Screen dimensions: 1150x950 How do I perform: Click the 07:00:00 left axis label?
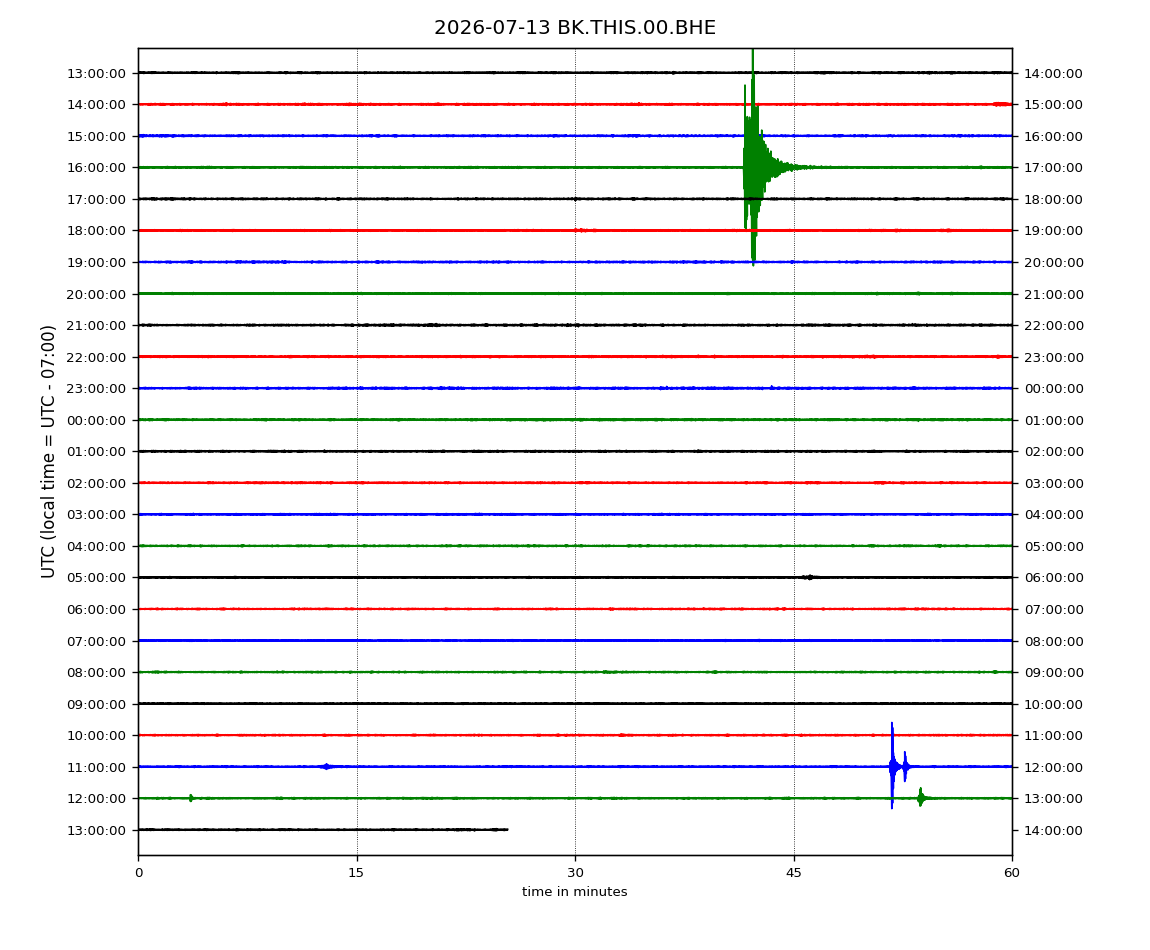[96, 641]
